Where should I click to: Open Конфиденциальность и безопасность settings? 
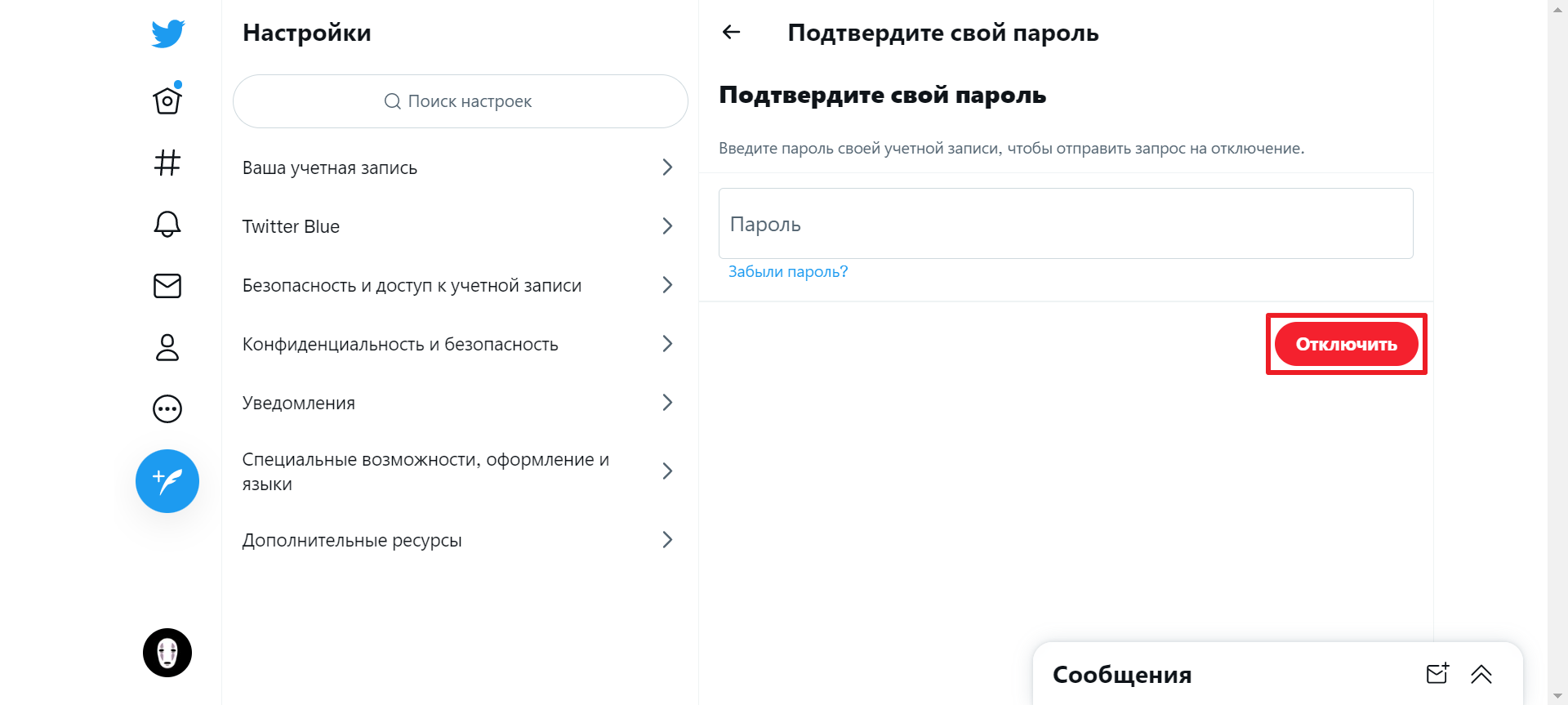point(460,344)
